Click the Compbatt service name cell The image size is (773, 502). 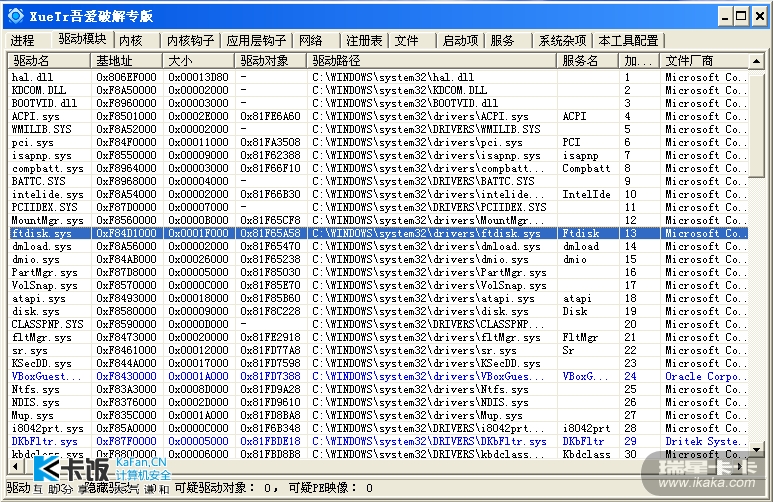[586, 168]
